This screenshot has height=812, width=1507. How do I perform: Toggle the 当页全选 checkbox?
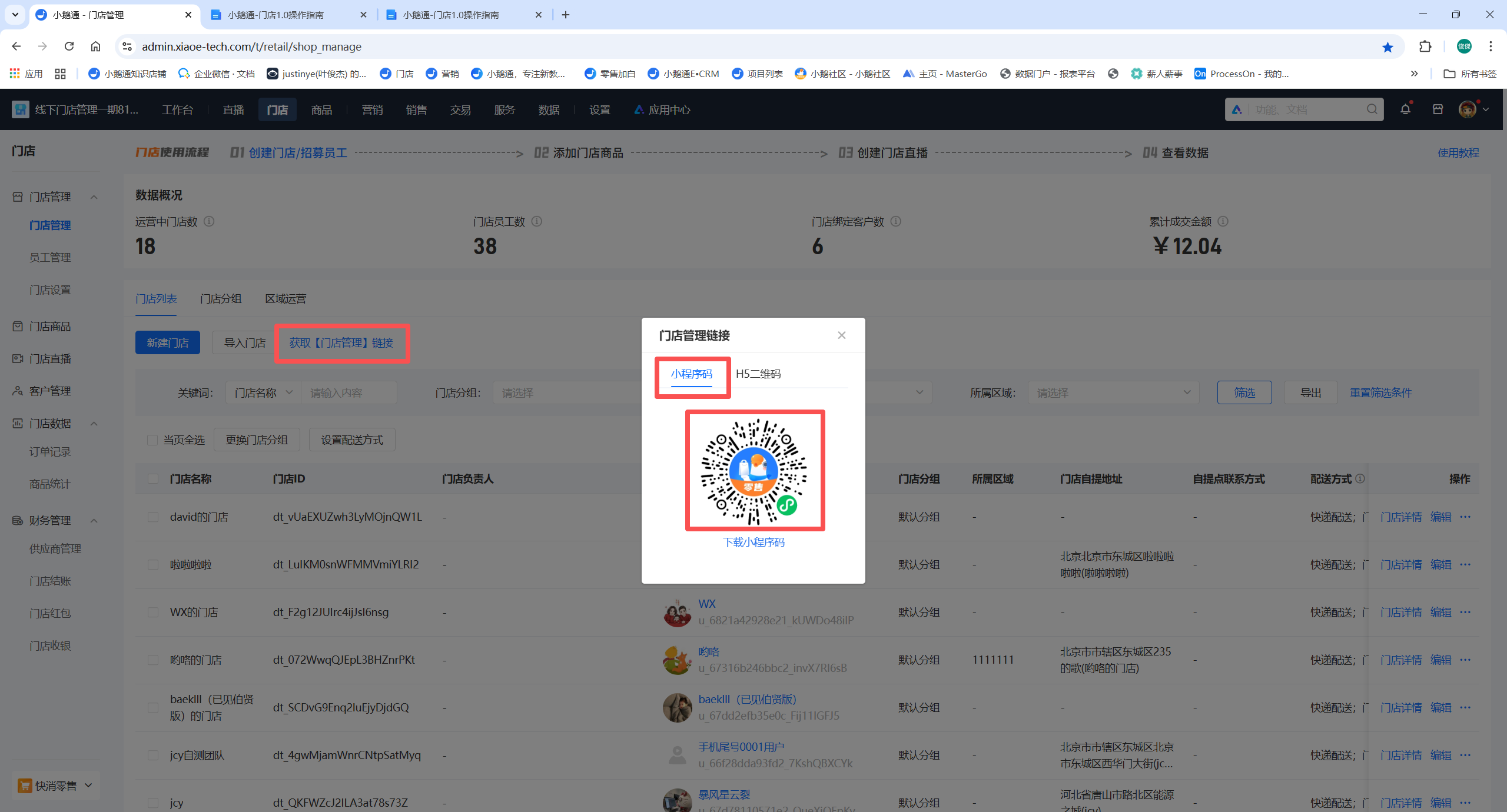[152, 440]
